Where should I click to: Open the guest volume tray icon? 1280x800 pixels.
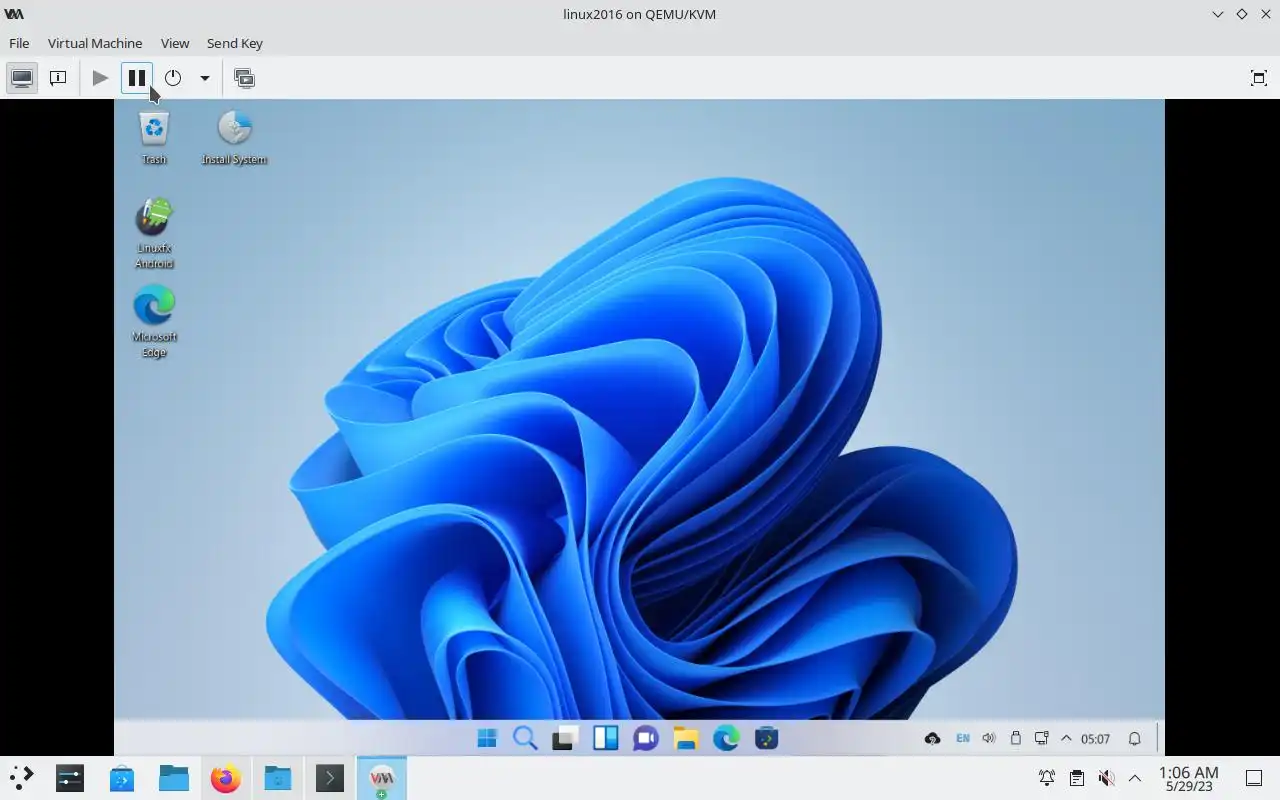point(989,739)
